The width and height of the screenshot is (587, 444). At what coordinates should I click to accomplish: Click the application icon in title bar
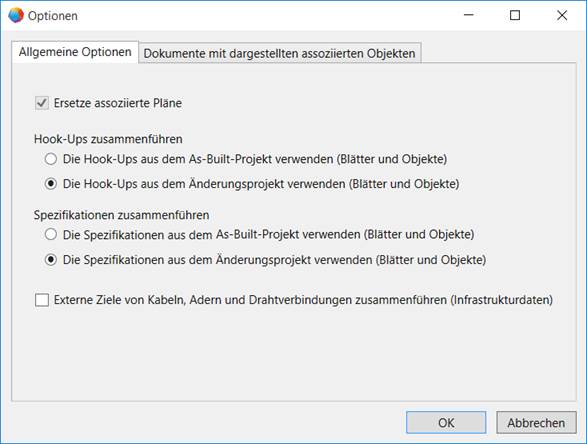(x=16, y=15)
